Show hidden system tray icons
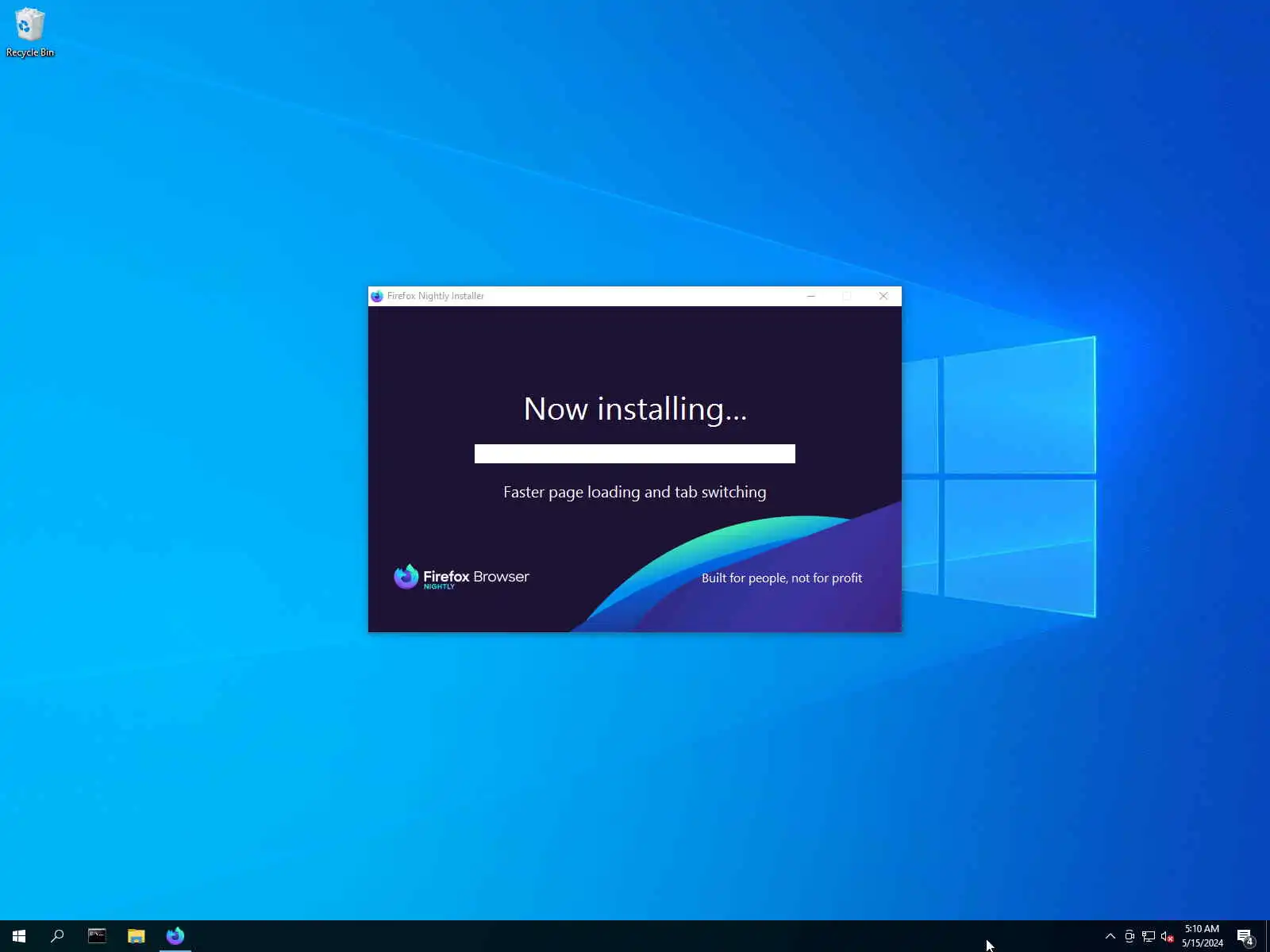This screenshot has height=952, width=1270. click(1110, 936)
